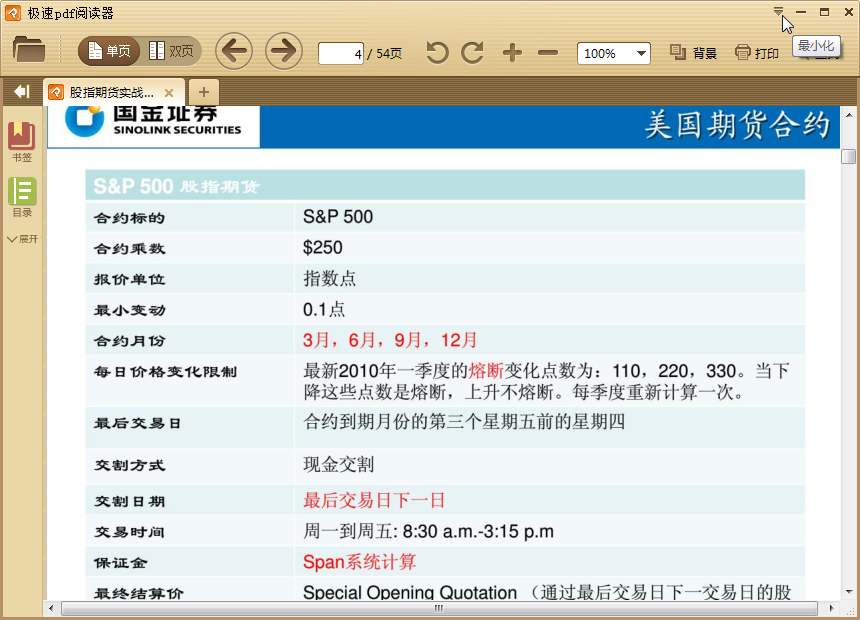Click the horizontal scrollbar thumb
The height and width of the screenshot is (620, 860).
pyautogui.click(x=439, y=608)
